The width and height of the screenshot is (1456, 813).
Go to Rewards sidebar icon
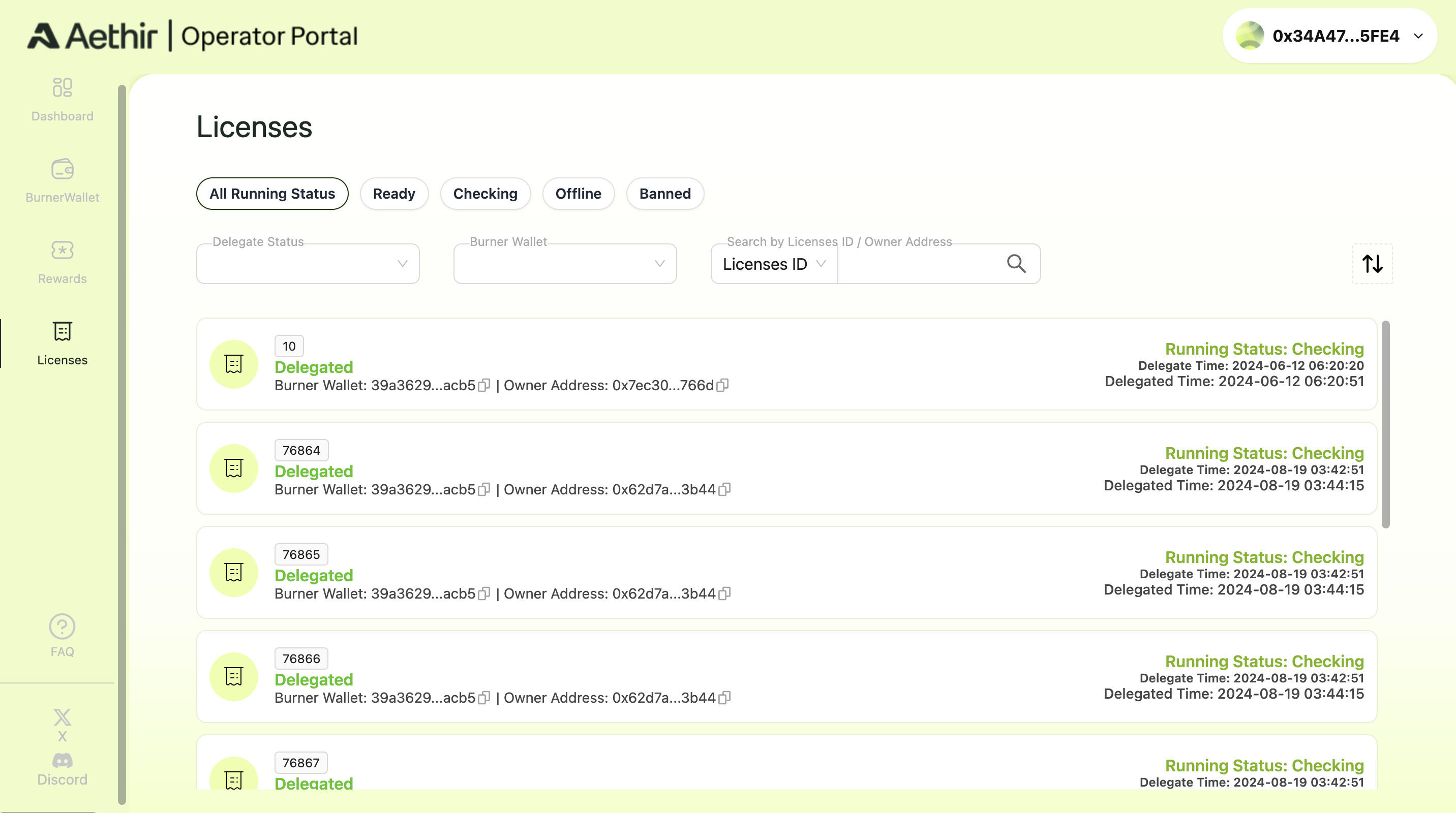62,251
